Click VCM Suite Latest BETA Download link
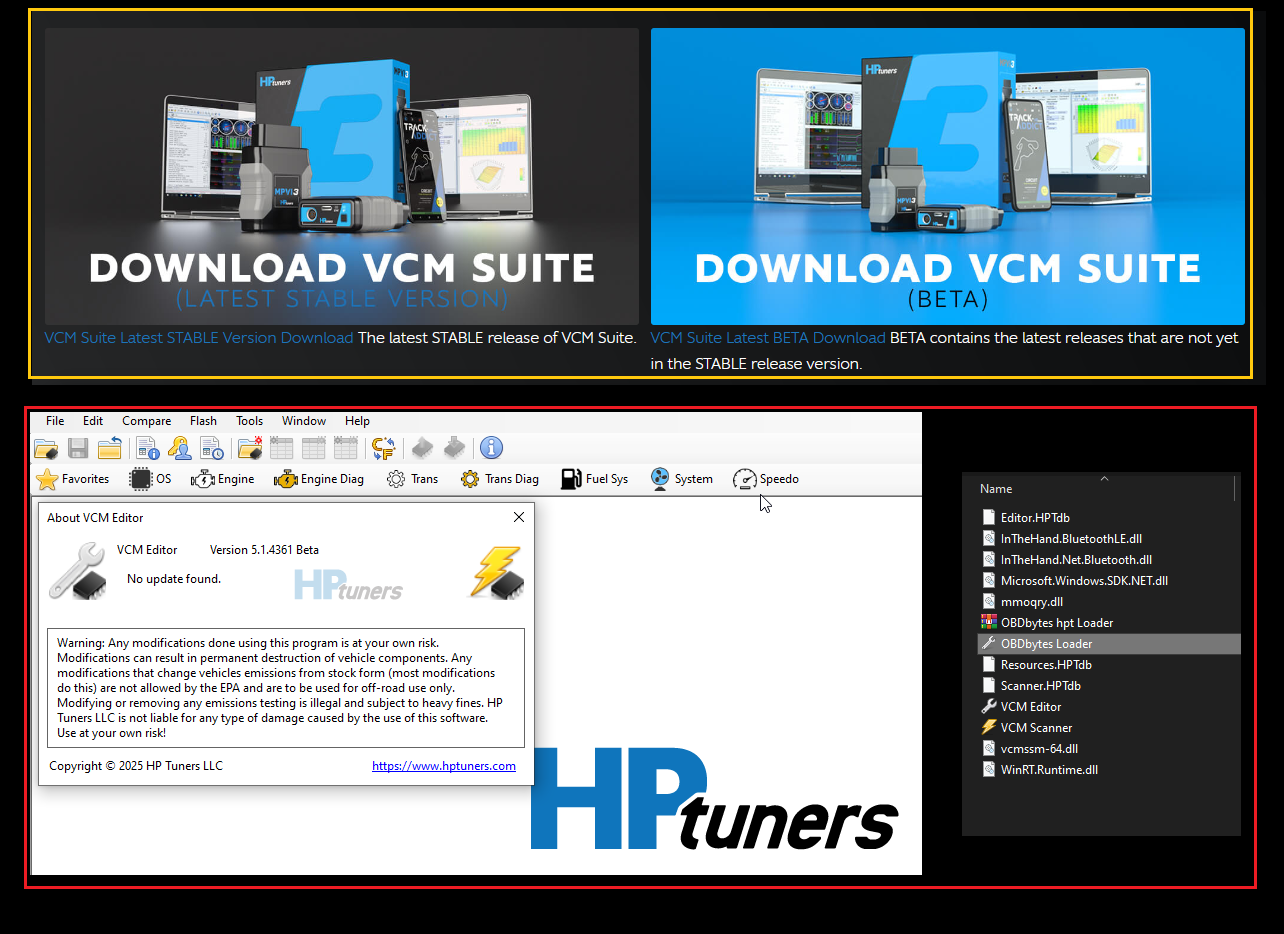Image resolution: width=1284 pixels, height=934 pixels. [767, 338]
